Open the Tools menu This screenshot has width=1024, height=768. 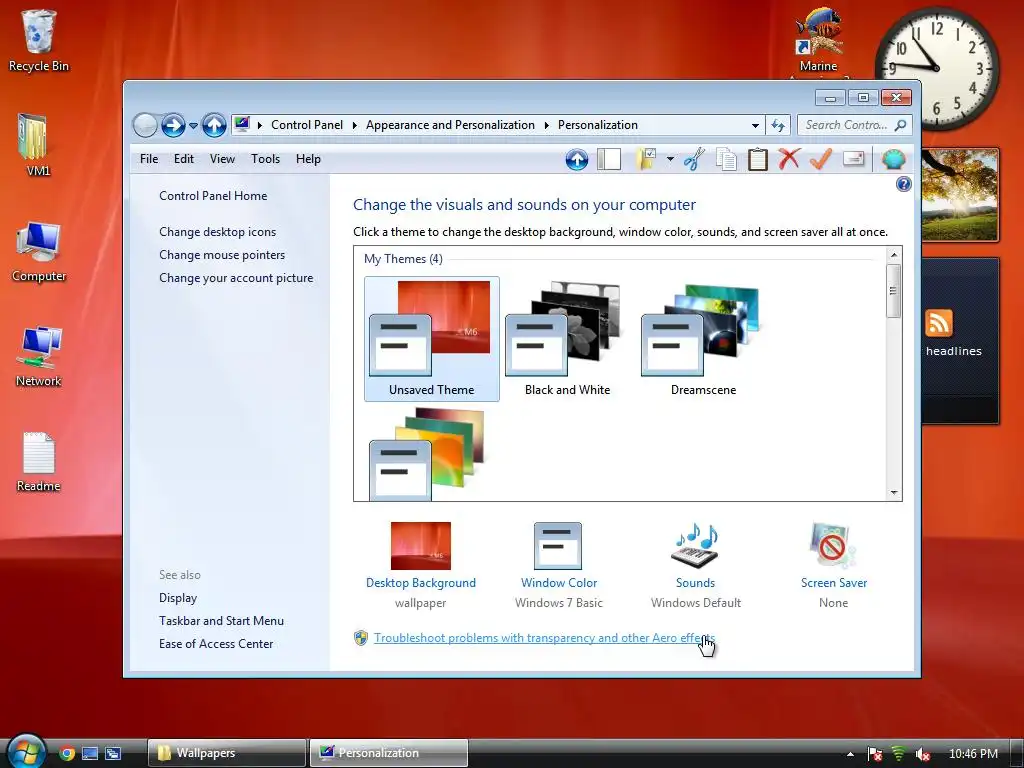265,159
